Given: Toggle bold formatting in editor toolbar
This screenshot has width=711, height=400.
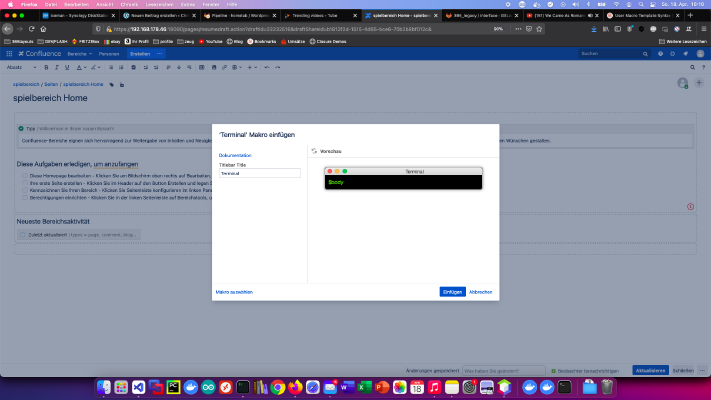Looking at the screenshot, I should click(46, 68).
